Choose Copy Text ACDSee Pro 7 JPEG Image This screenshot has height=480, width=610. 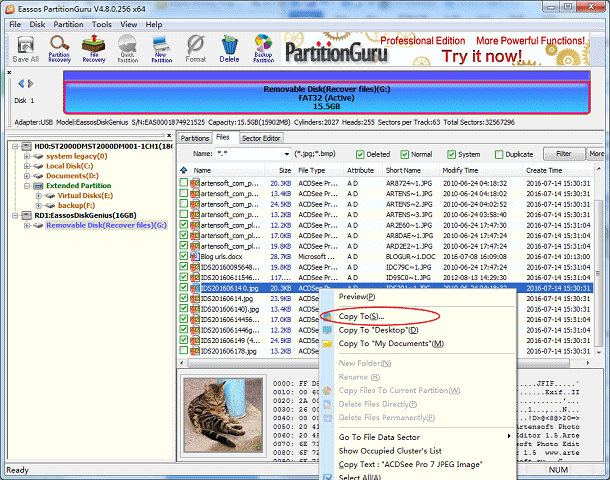(410, 464)
